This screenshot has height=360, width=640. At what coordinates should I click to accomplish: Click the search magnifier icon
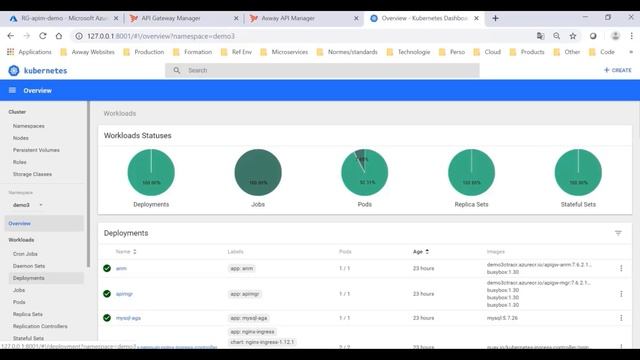coord(177,70)
